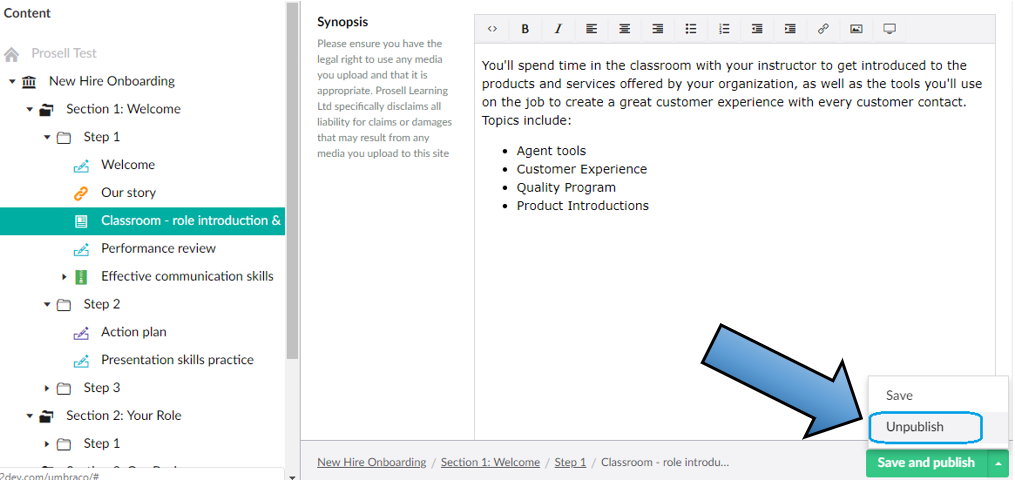Screen dimensions: 1015x481
Task: Expand Effective communication skills node
Action: point(65,277)
